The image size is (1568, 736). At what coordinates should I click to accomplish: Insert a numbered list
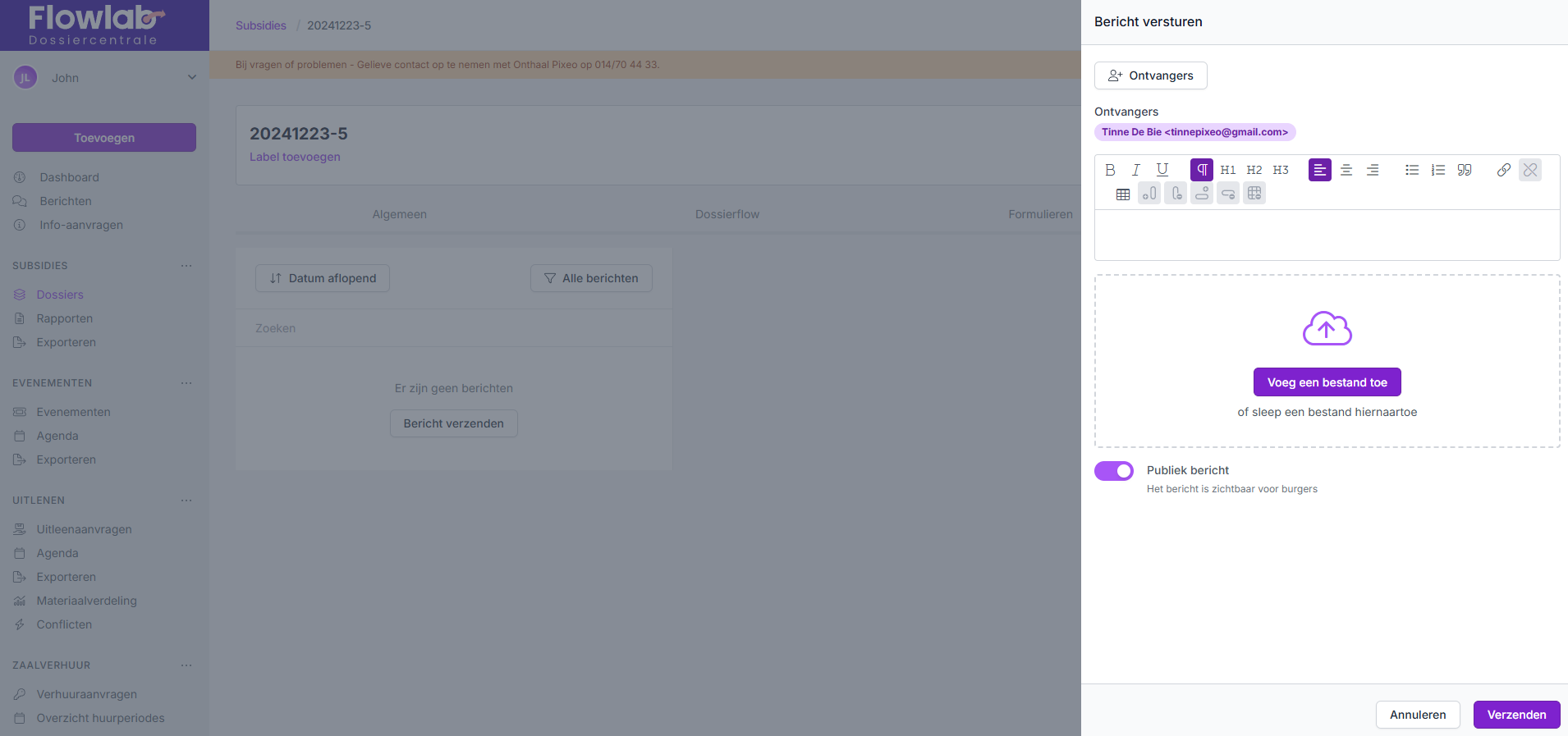(x=1438, y=170)
